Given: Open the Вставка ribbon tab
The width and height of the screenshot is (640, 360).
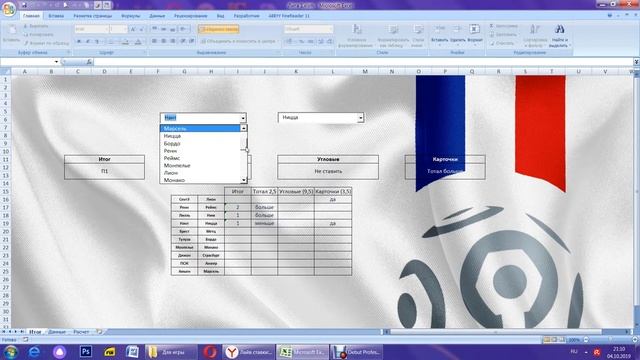Looking at the screenshot, I should [56, 16].
